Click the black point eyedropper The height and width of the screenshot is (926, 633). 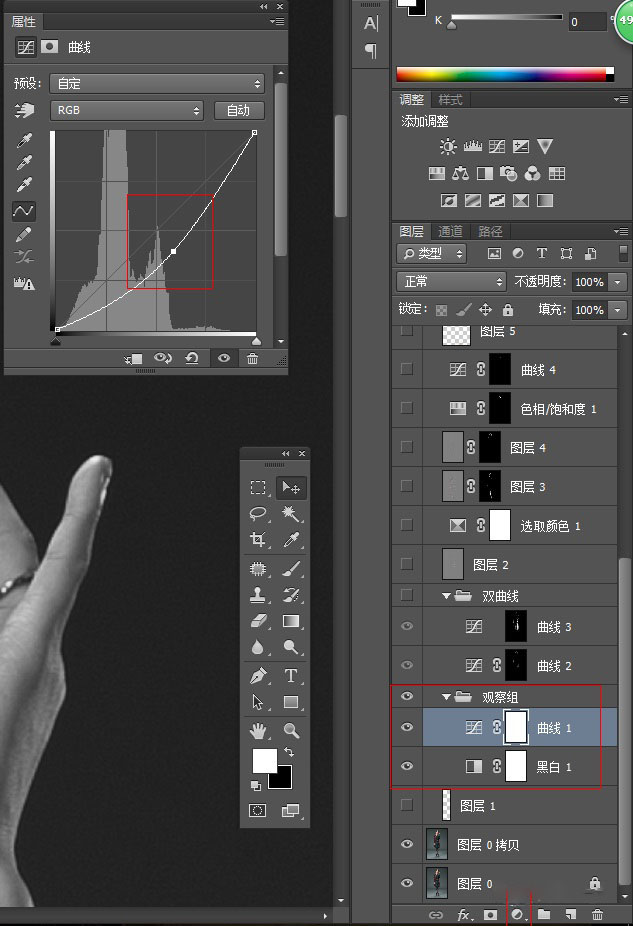pyautogui.click(x=24, y=140)
